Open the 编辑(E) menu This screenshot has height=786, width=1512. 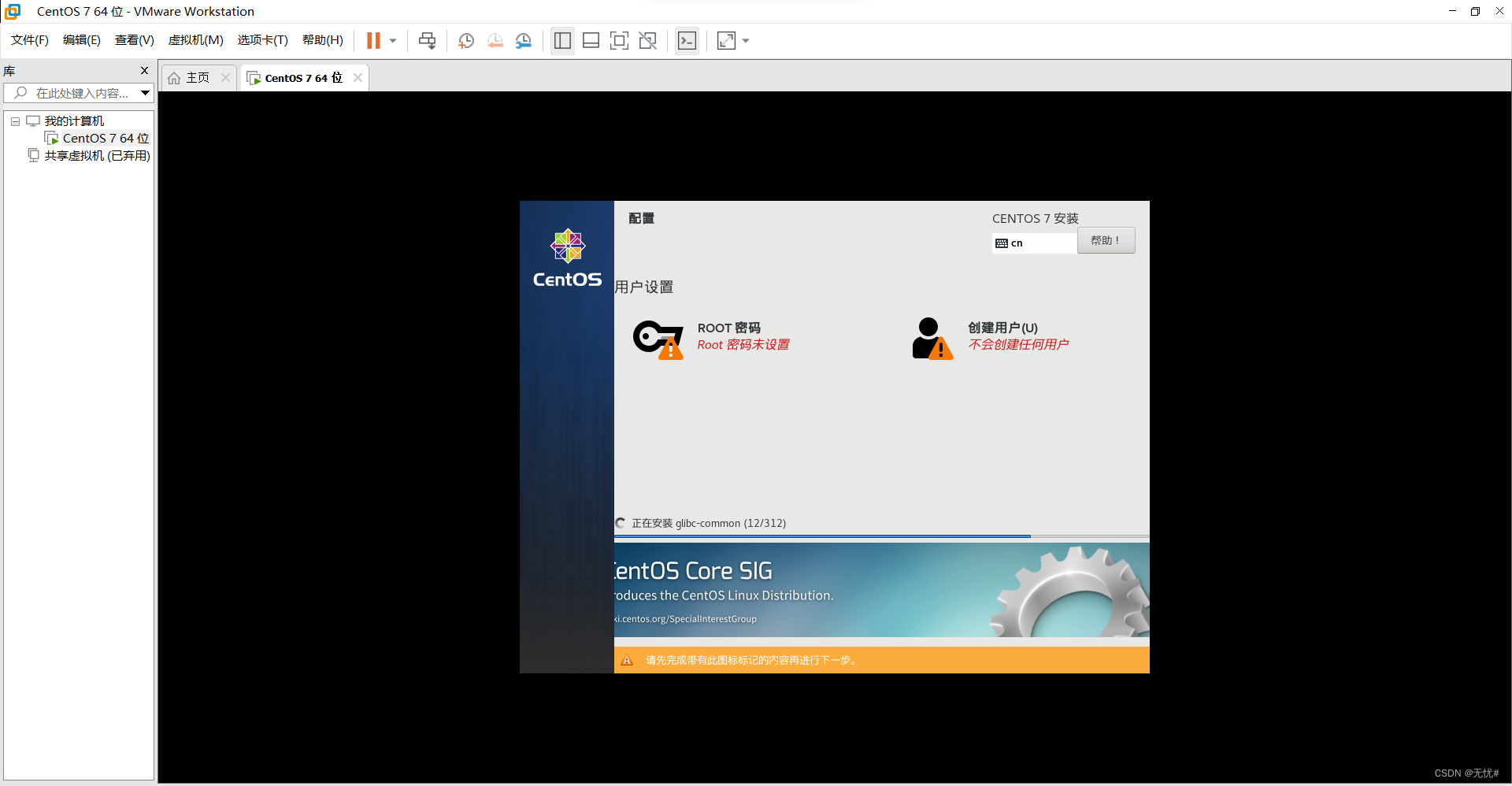(82, 40)
